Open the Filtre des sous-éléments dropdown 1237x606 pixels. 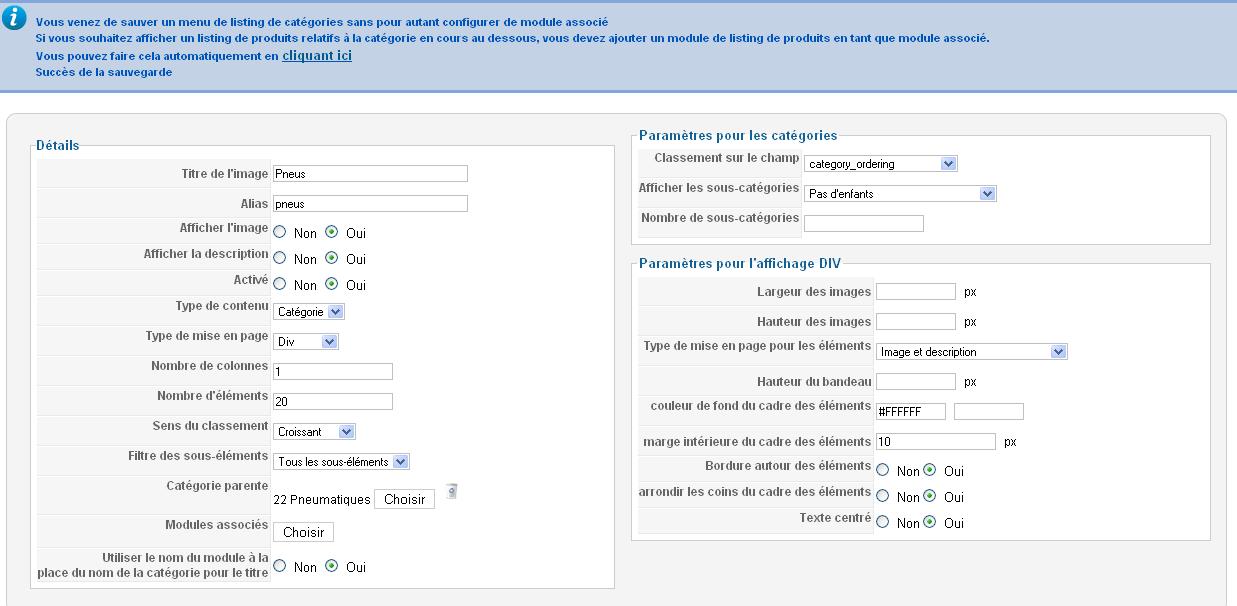pos(341,462)
